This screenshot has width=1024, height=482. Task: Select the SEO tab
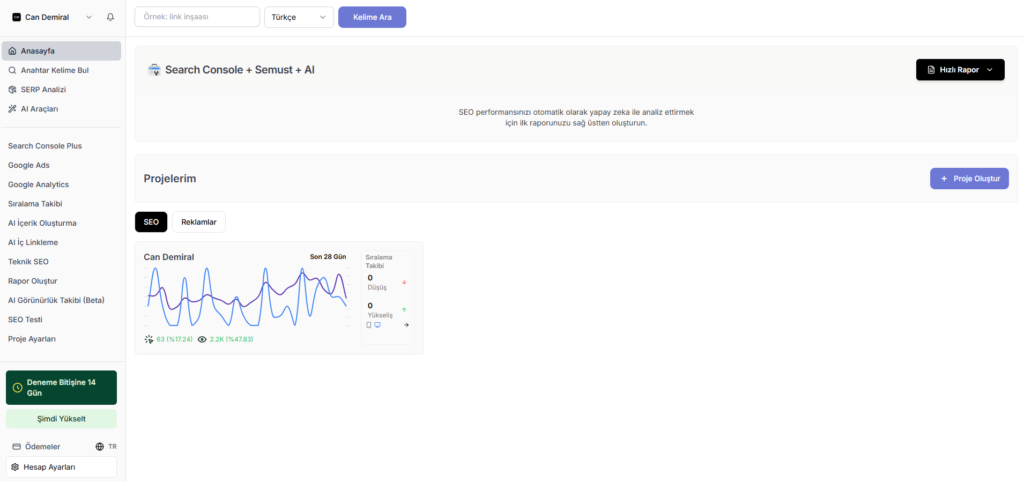point(151,222)
